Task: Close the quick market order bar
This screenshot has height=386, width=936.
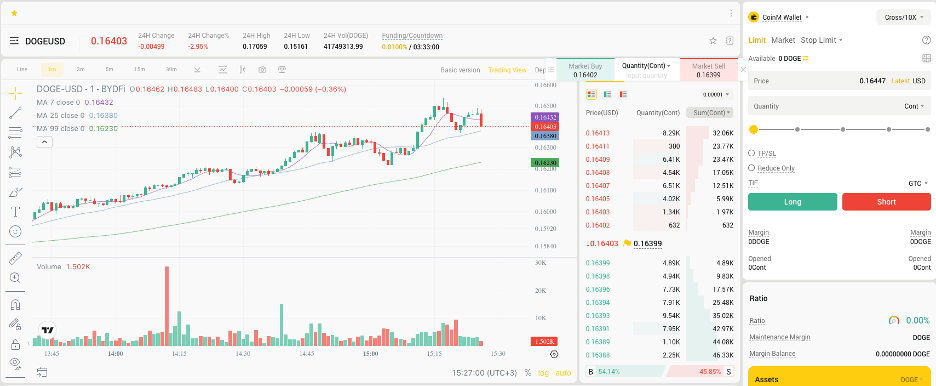Action: point(743,70)
